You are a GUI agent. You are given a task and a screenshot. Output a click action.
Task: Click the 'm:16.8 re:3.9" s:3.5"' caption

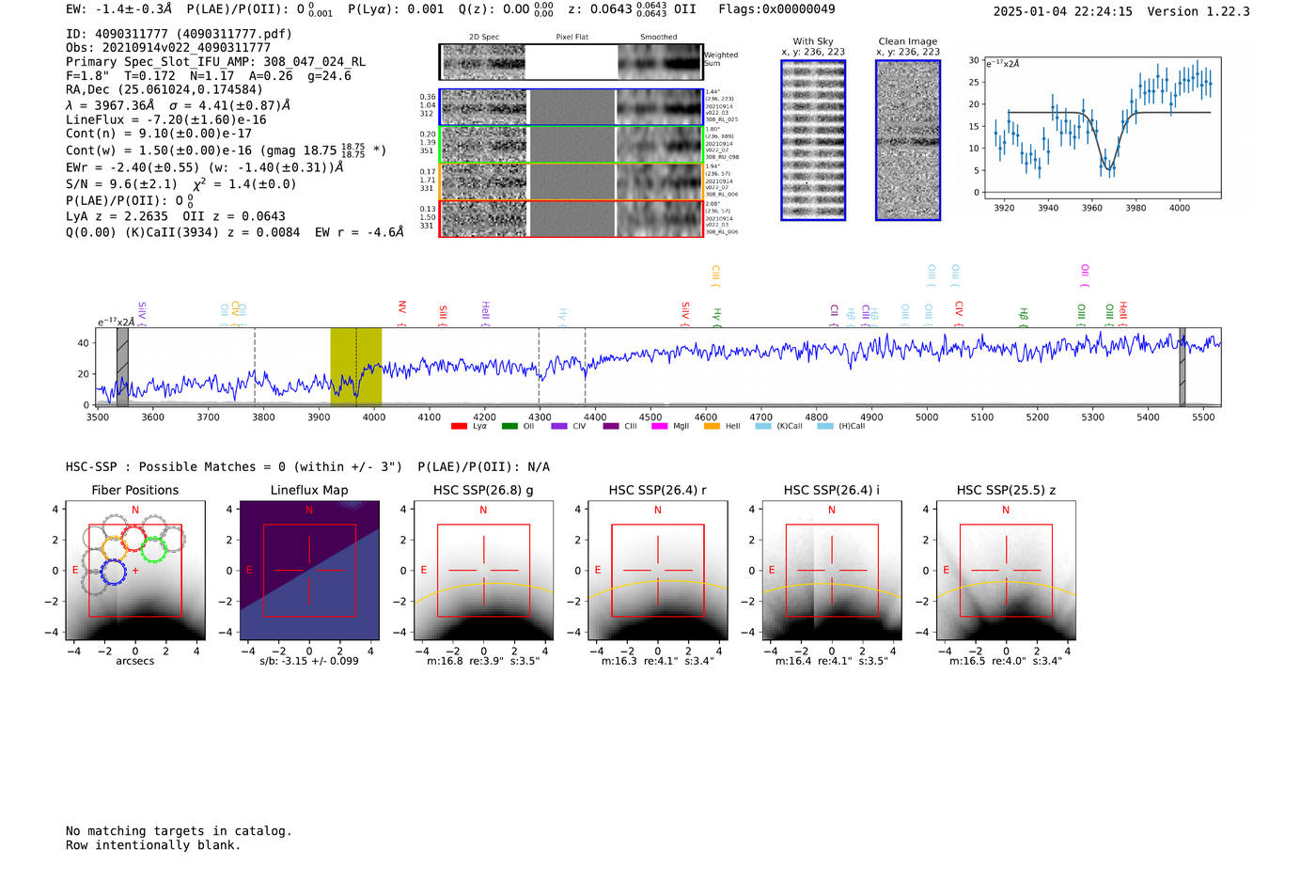(x=483, y=661)
